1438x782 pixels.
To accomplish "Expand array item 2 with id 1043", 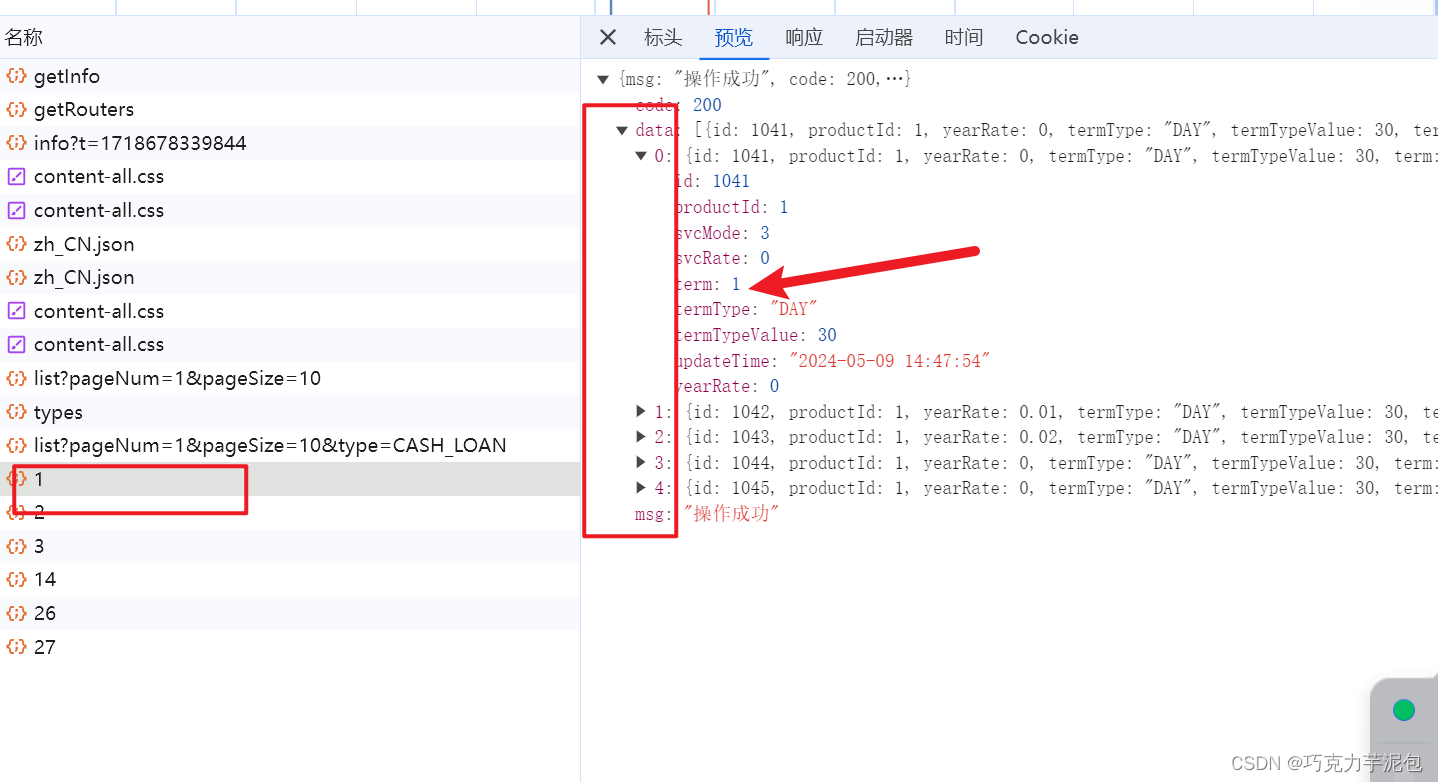I will [642, 437].
